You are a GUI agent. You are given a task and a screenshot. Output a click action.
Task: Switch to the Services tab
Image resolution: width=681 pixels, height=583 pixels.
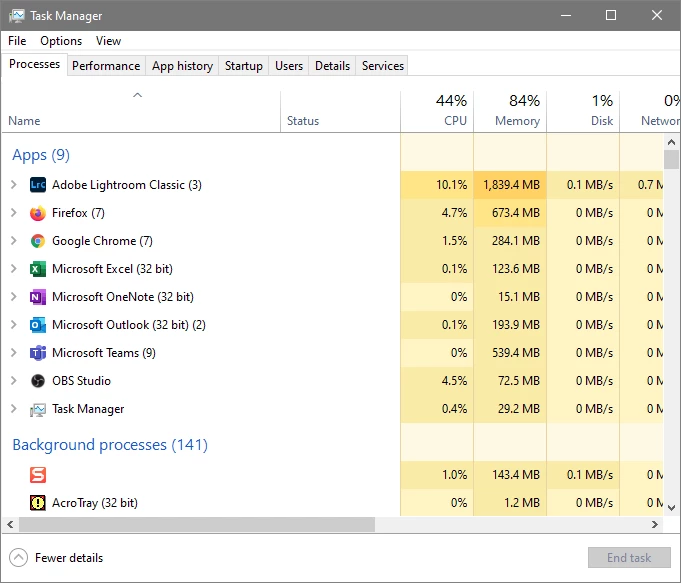click(383, 66)
